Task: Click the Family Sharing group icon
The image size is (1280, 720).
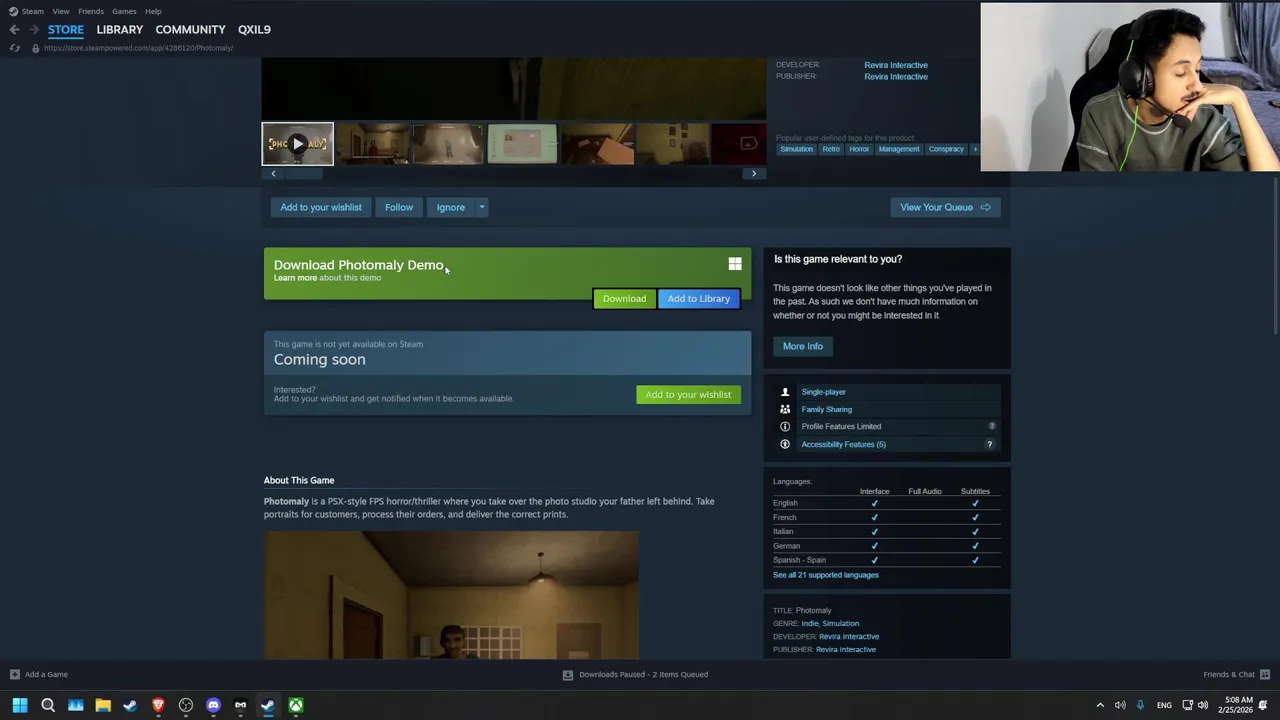Action: click(785, 409)
